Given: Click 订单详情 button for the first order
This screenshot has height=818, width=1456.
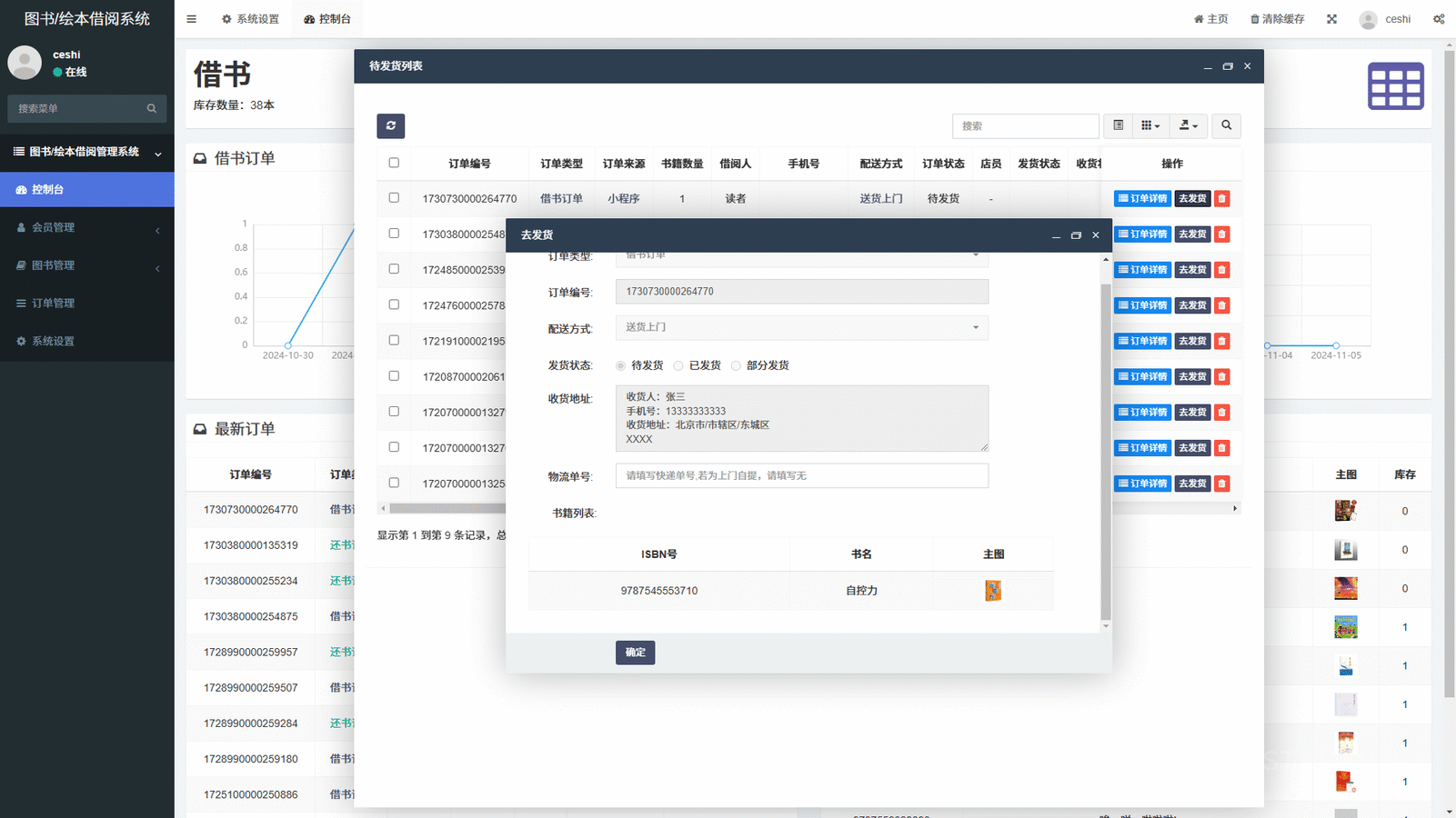Looking at the screenshot, I should 1142,198.
